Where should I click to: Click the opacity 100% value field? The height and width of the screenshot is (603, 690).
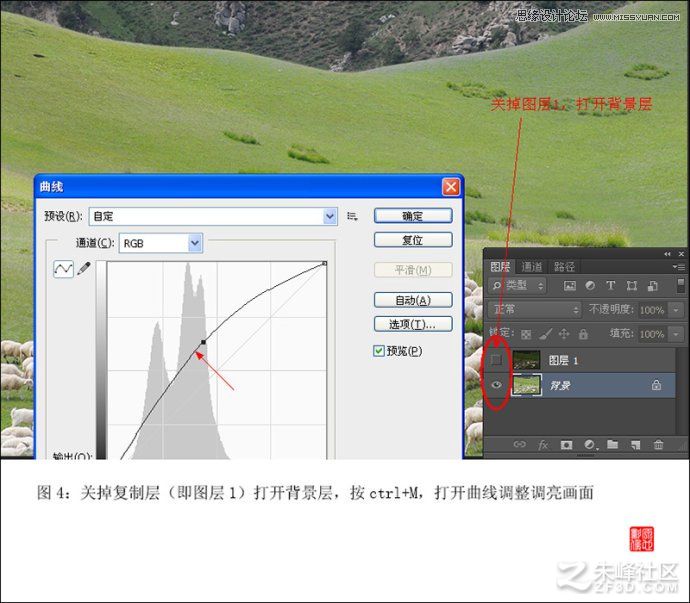pyautogui.click(x=651, y=310)
